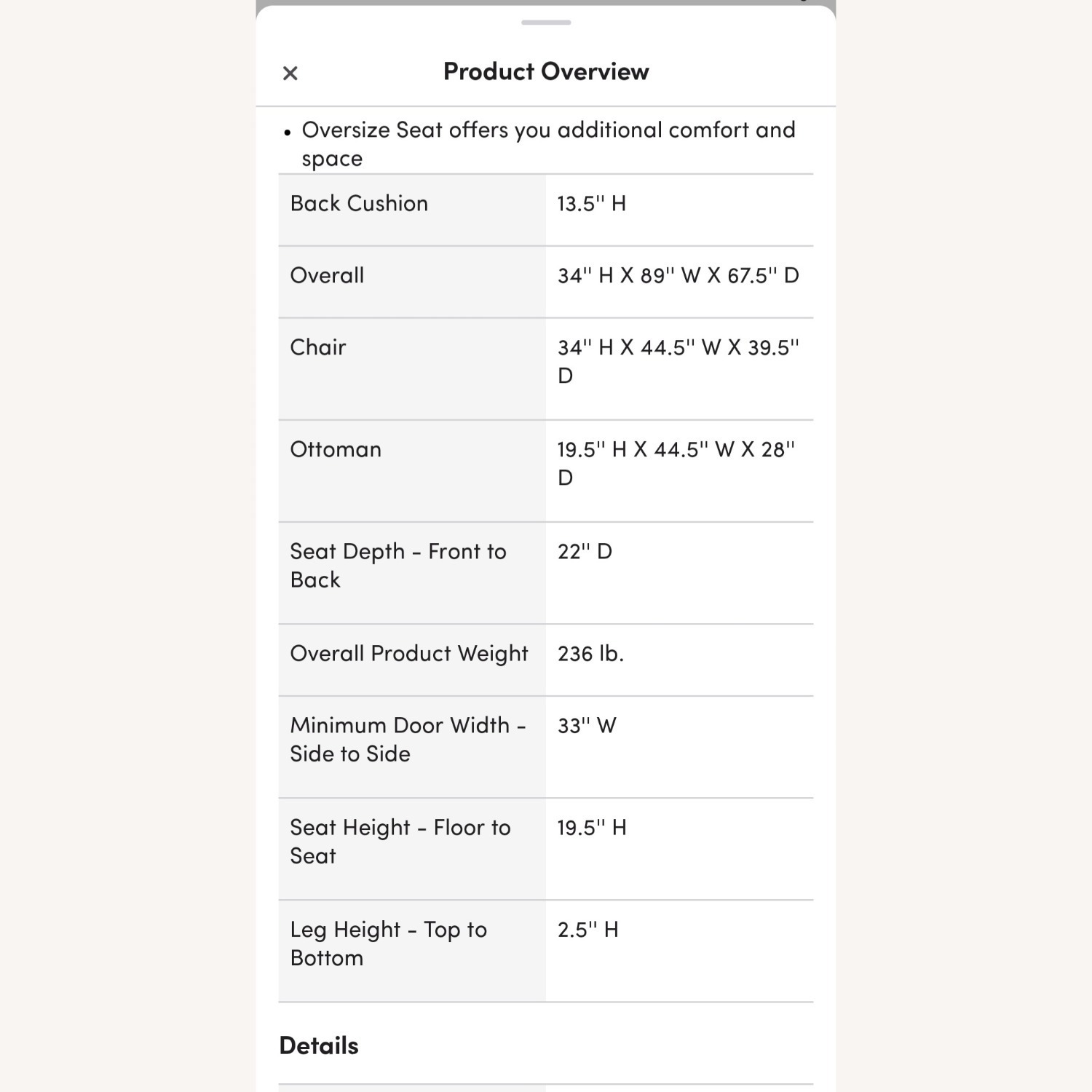The width and height of the screenshot is (1092, 1092).
Task: Click the 13.5'' H back cushion value
Action: (x=591, y=204)
